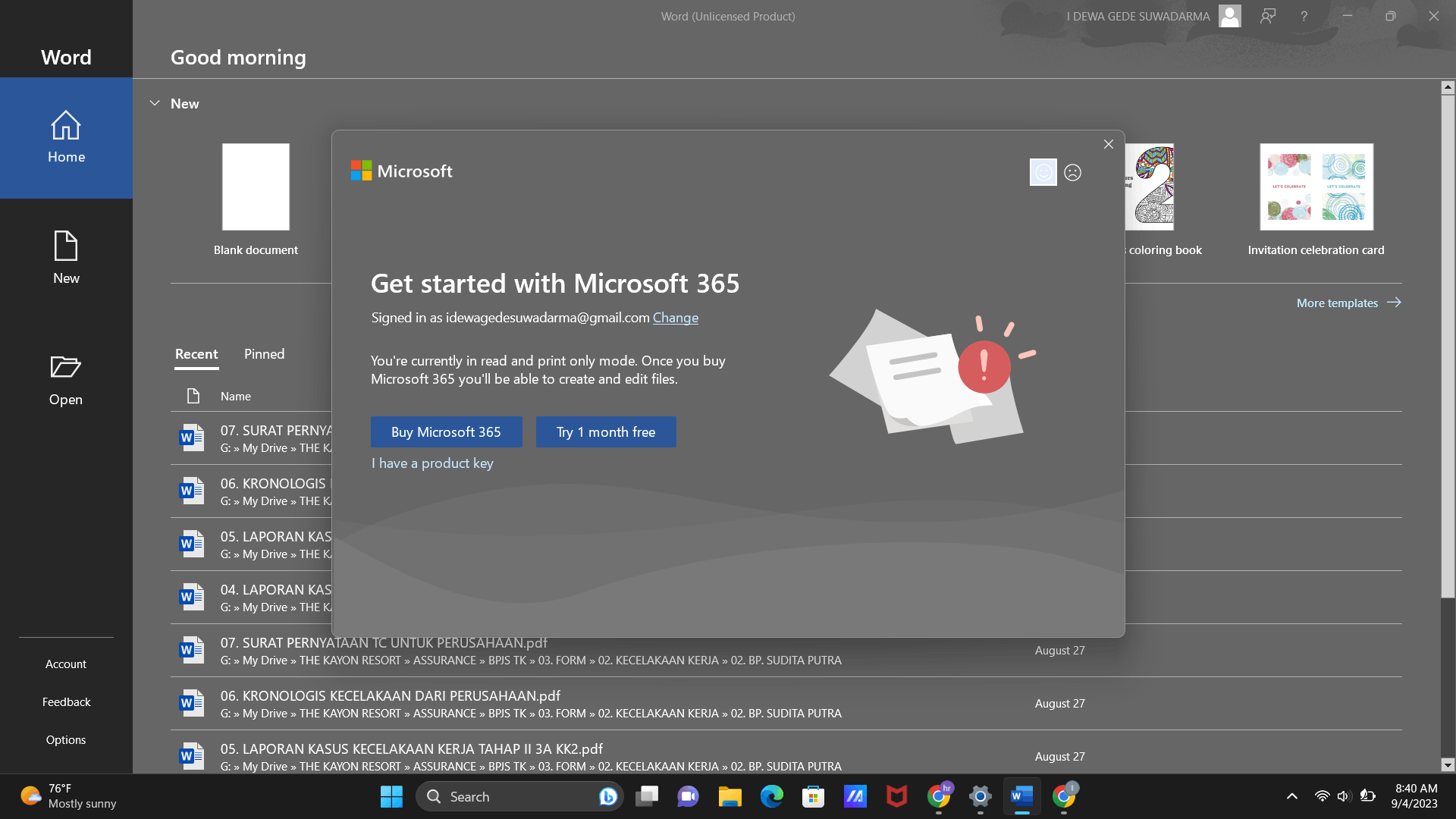The height and width of the screenshot is (819, 1456).
Task: Open Microsoft Edge from the taskbar
Action: 771,796
